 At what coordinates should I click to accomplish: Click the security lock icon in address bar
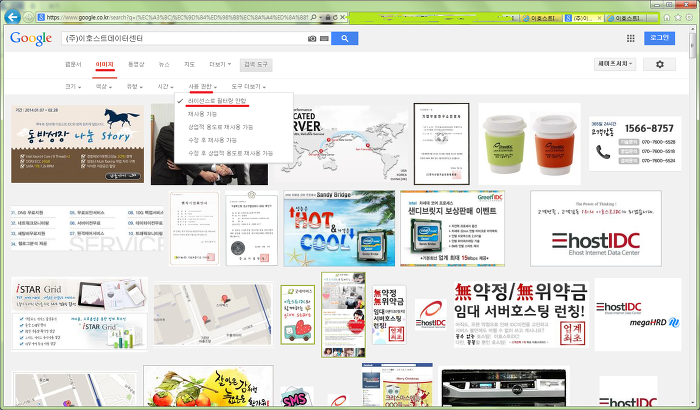click(x=328, y=17)
